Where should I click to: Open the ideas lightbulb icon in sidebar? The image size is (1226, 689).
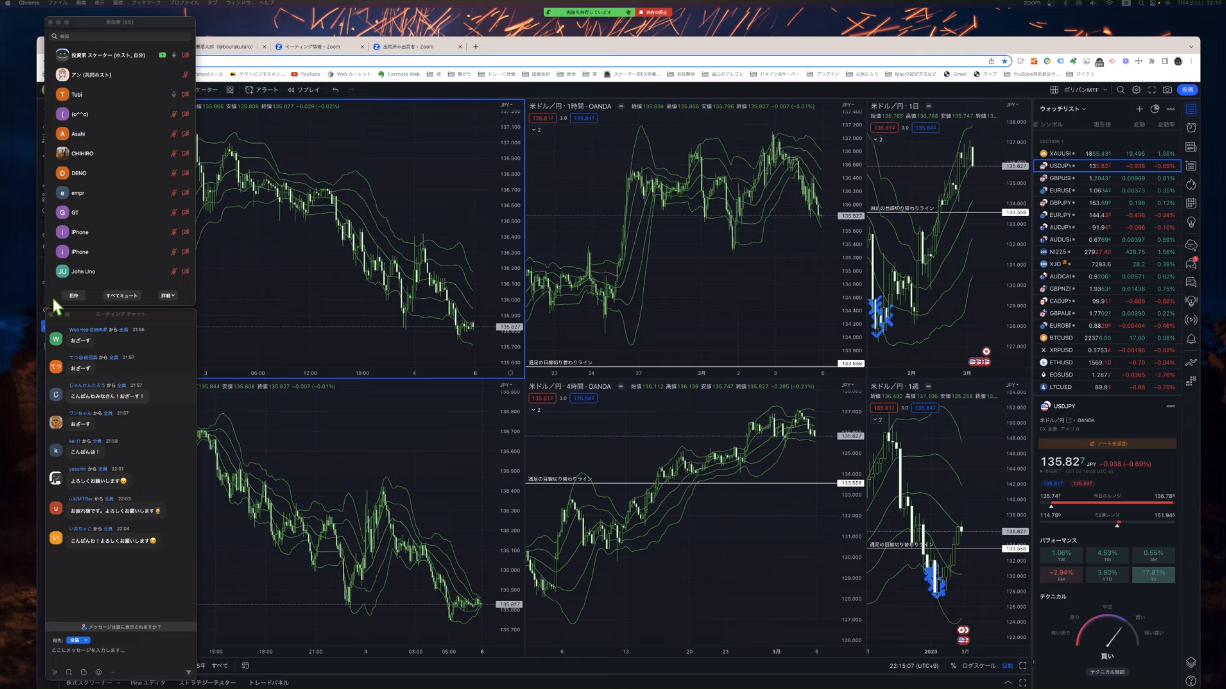click(1191, 222)
